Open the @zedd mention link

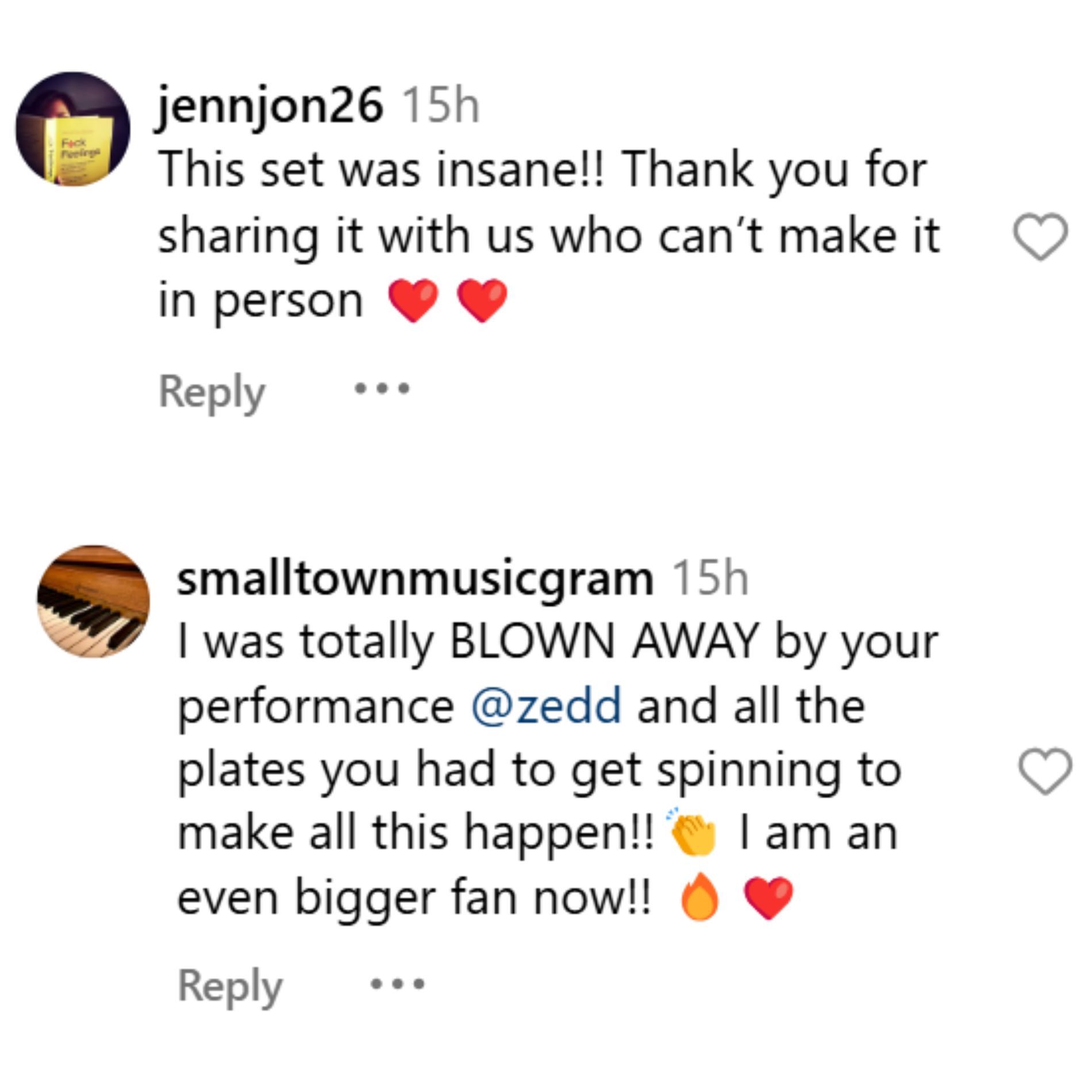(546, 706)
